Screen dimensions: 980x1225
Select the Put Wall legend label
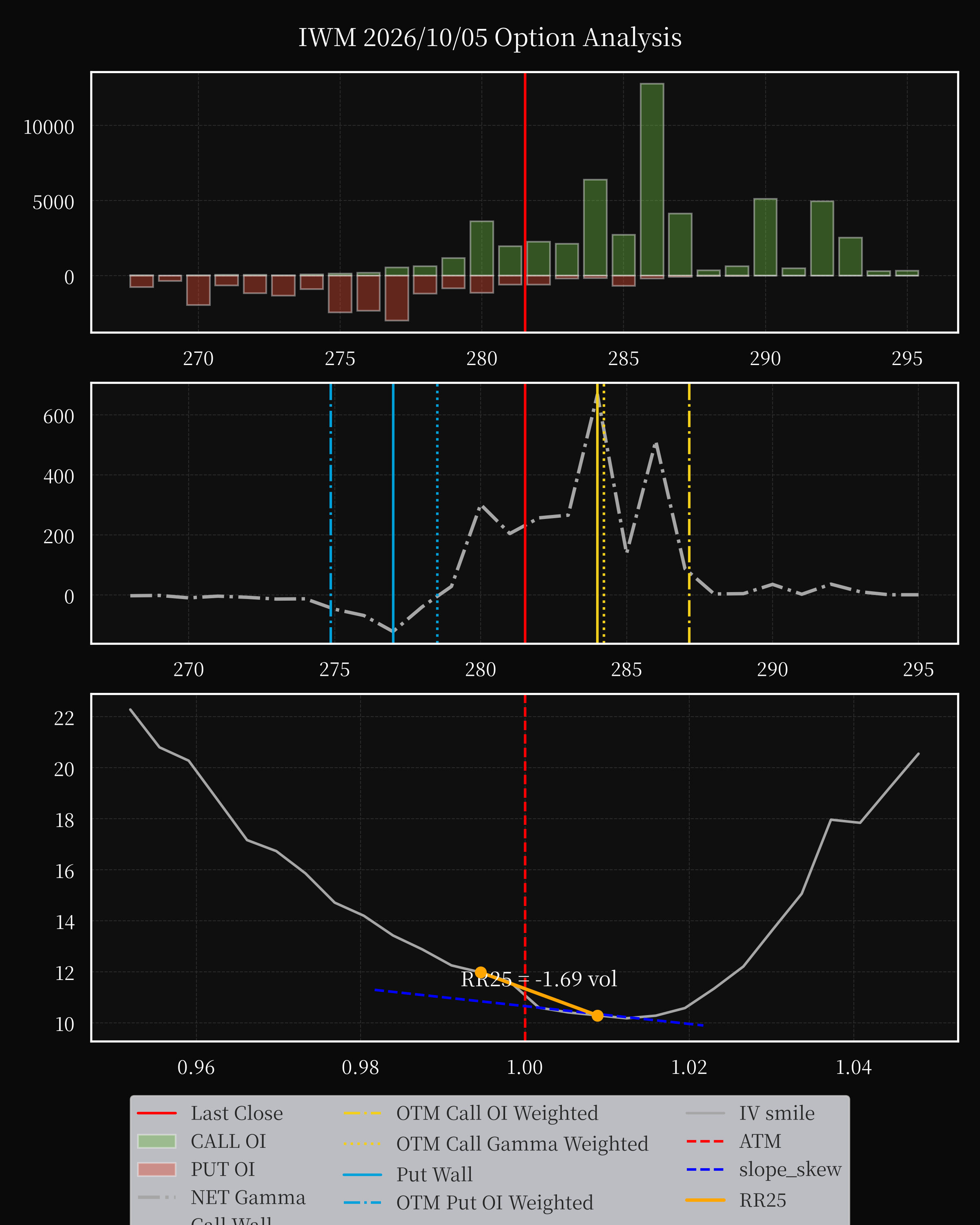coord(434,1174)
